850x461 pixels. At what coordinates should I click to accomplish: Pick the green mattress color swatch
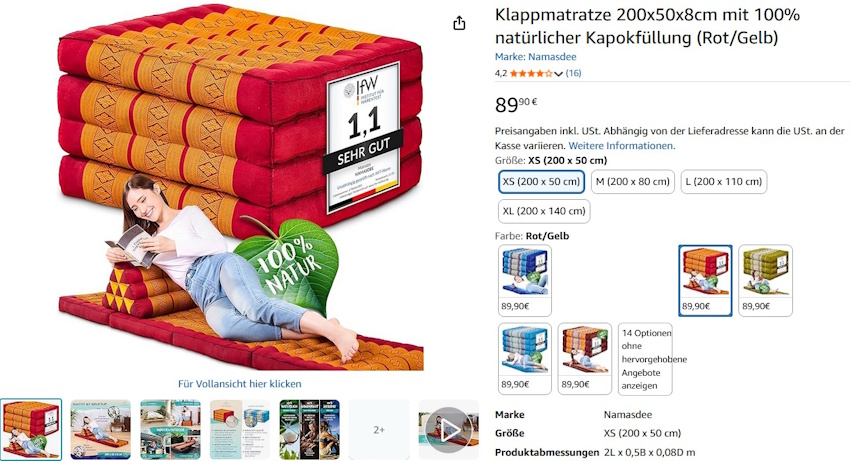(765, 280)
